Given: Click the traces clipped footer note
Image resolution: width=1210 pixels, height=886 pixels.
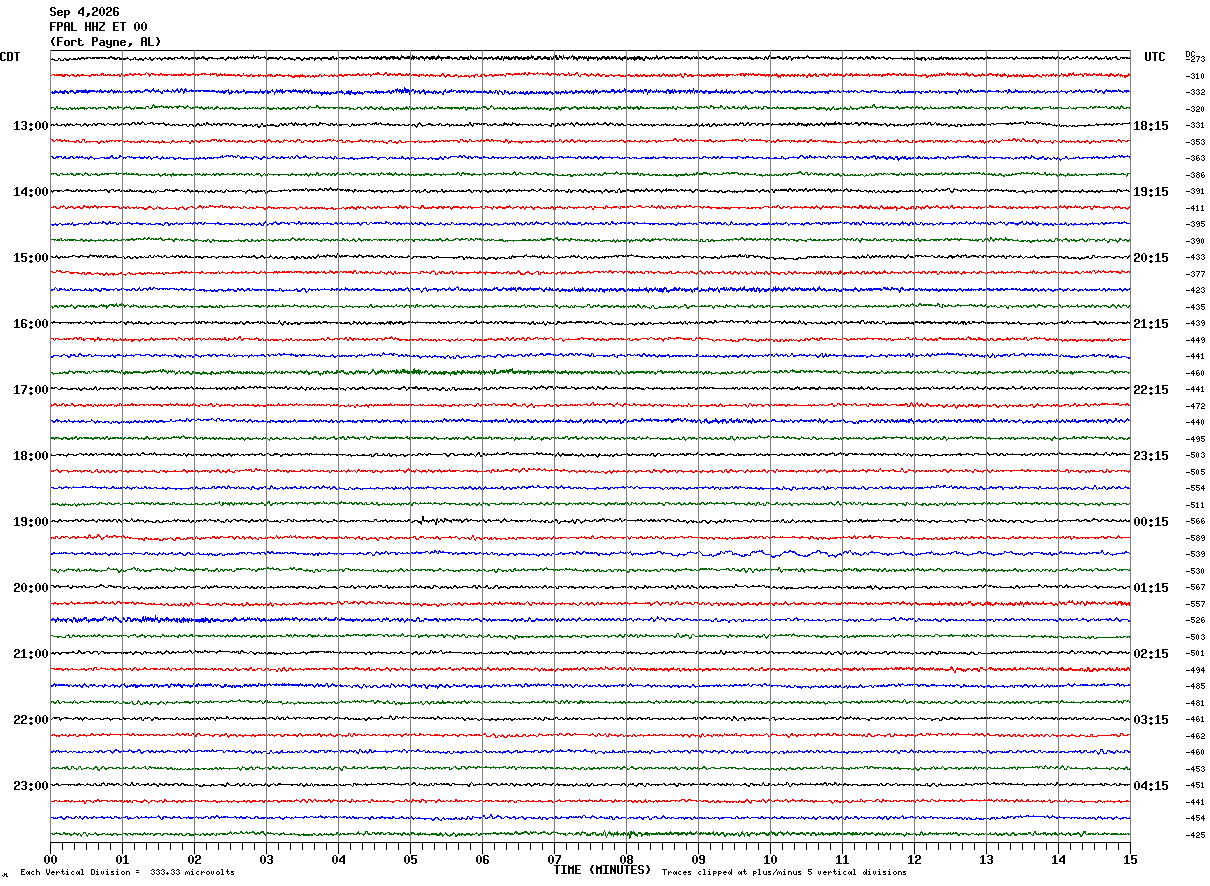Looking at the screenshot, I should click(784, 873).
